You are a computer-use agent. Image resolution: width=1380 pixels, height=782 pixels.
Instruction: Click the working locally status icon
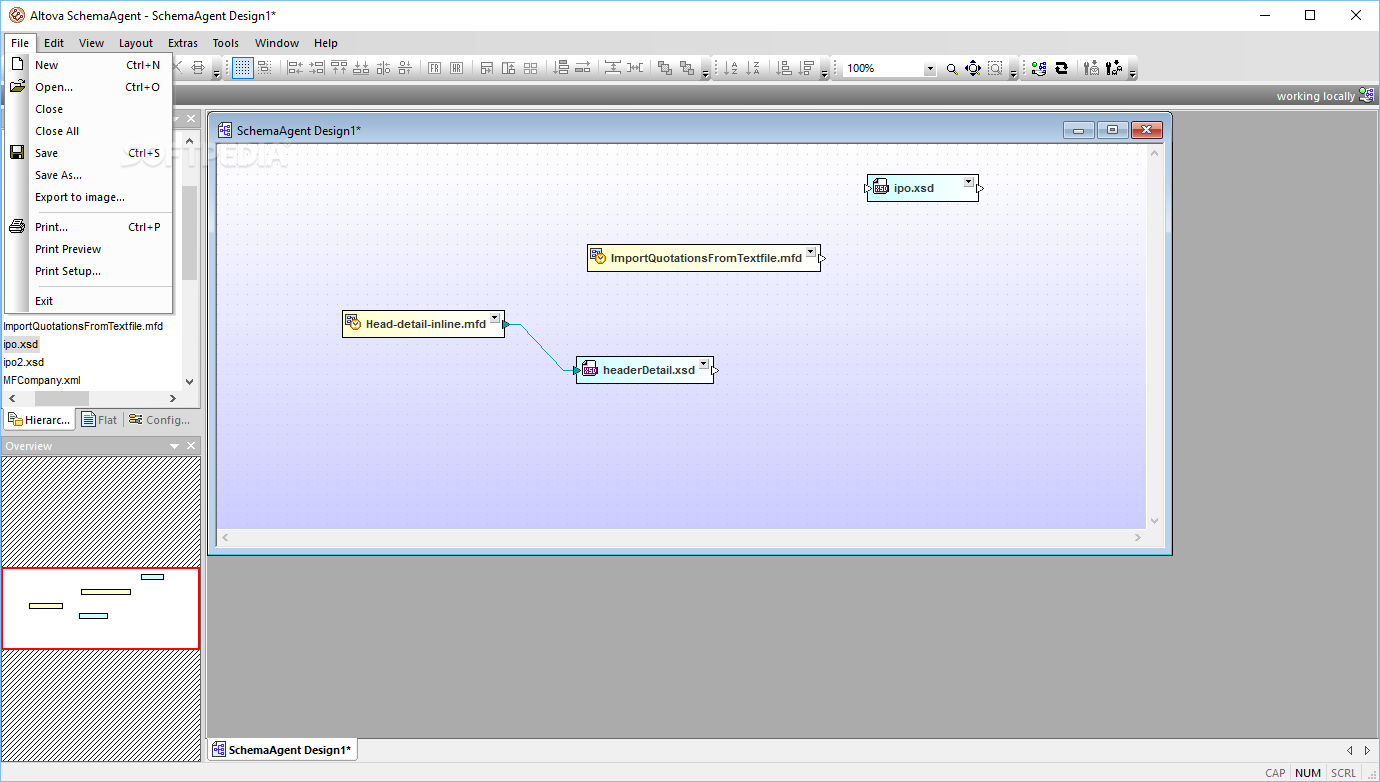click(1366, 96)
